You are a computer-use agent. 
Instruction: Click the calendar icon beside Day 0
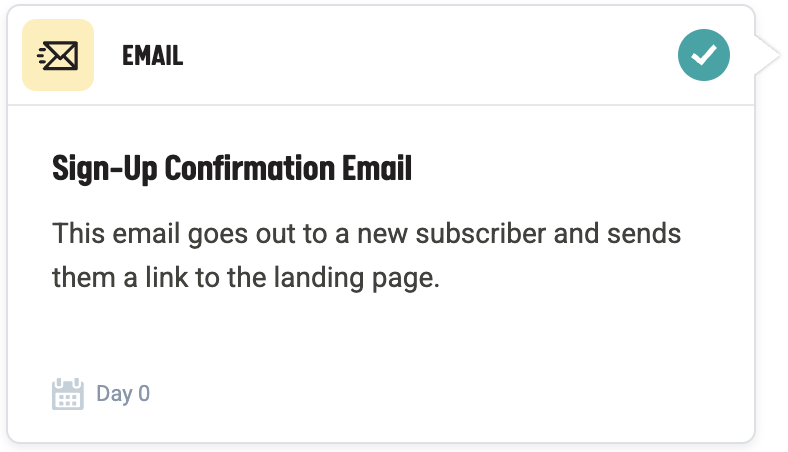67,394
